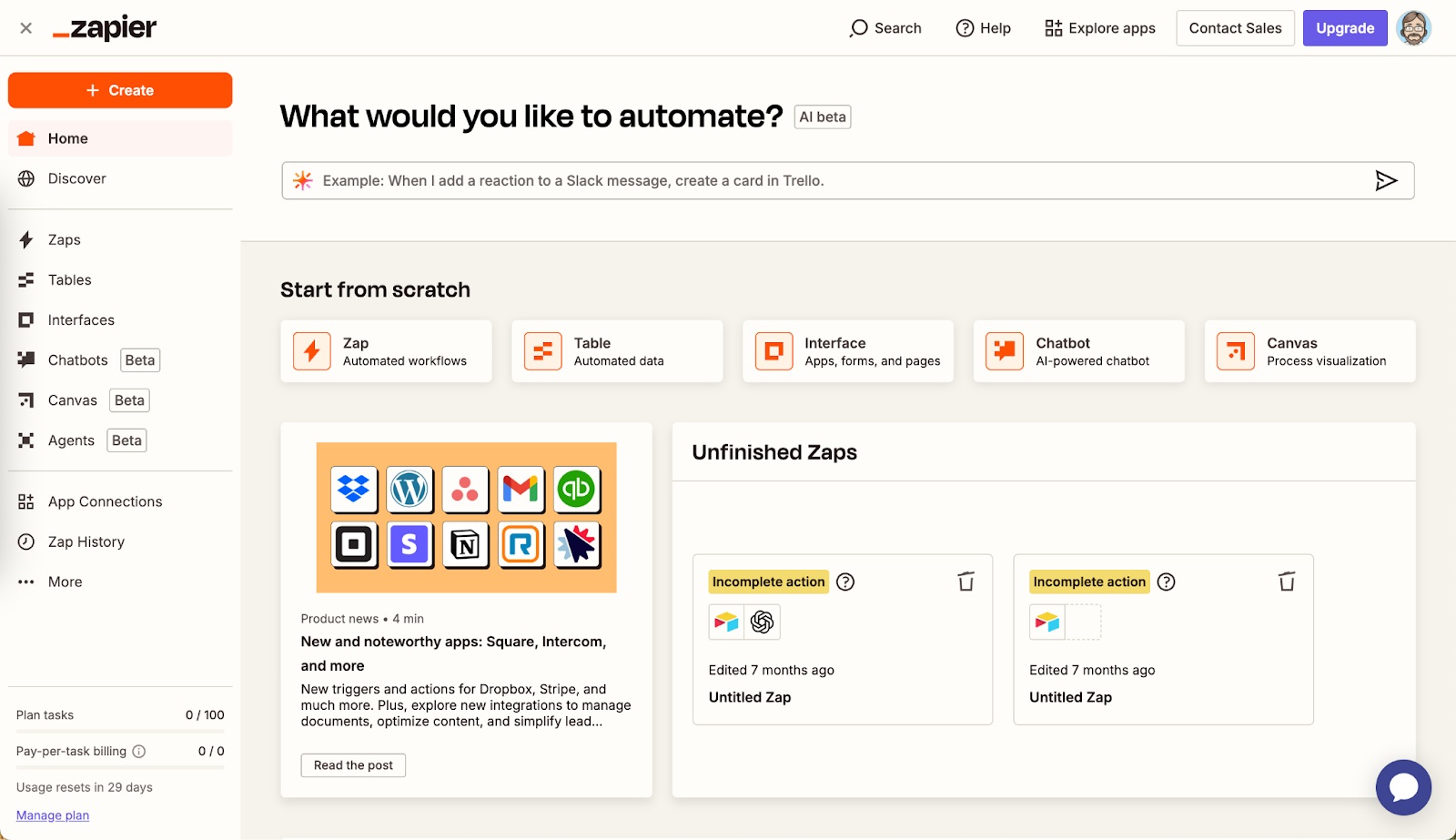This screenshot has height=840, width=1456.
Task: Open Zaps in the sidebar
Action: (120, 239)
